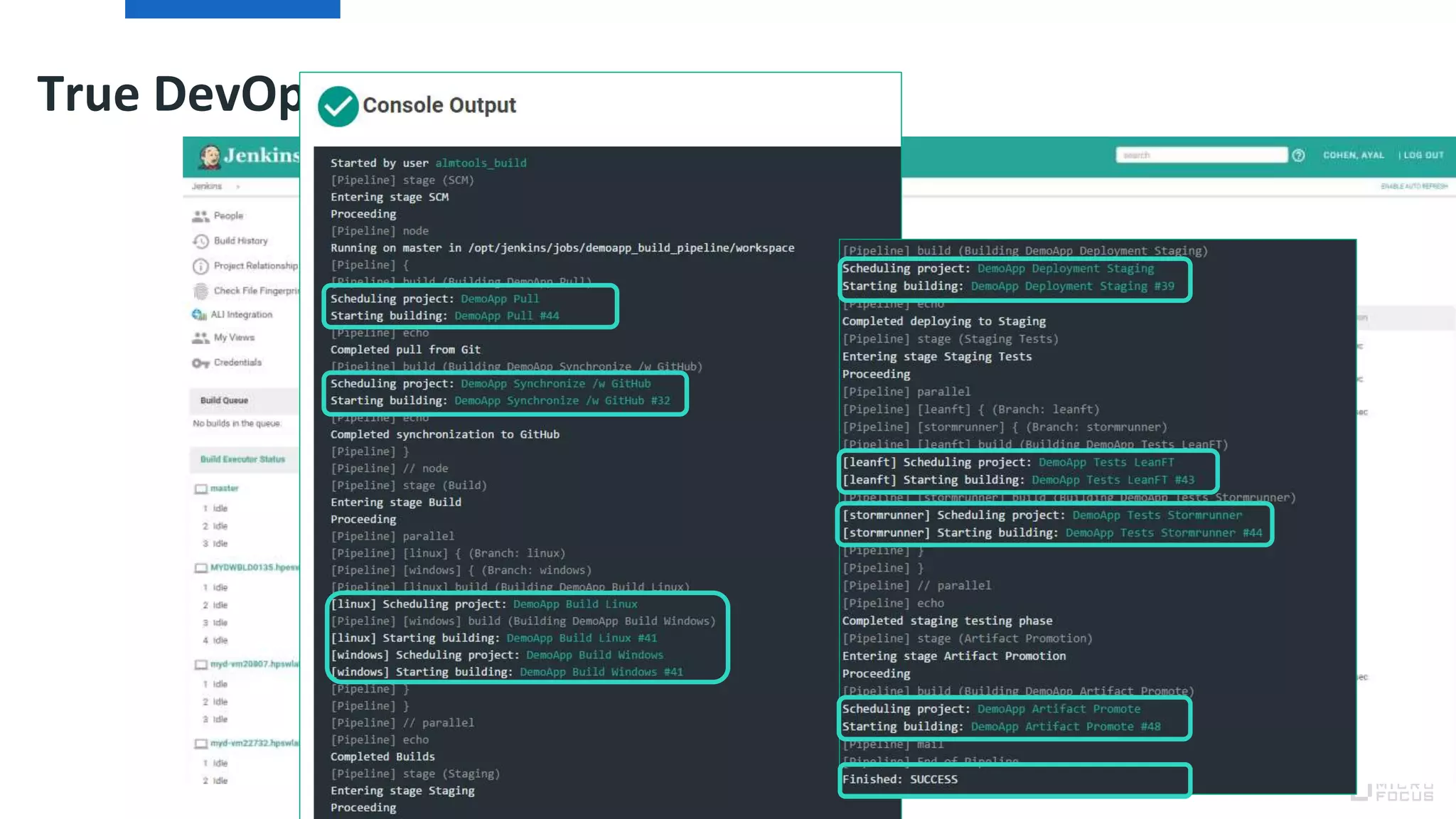Click the LOG OUT link
The height and width of the screenshot is (819, 1456).
click(1423, 155)
